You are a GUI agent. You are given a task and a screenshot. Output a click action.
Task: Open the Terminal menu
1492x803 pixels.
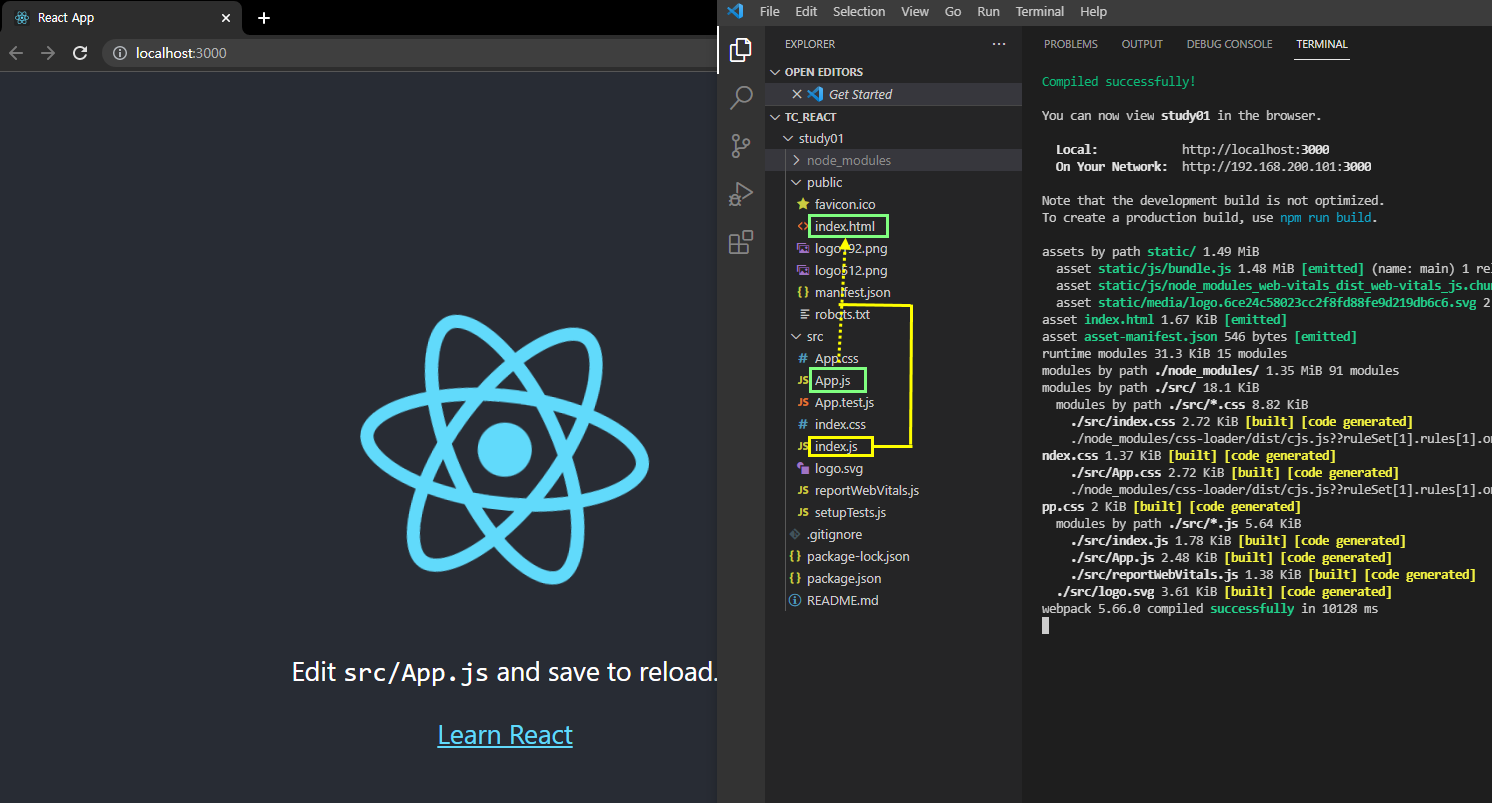pyautogui.click(x=1040, y=11)
